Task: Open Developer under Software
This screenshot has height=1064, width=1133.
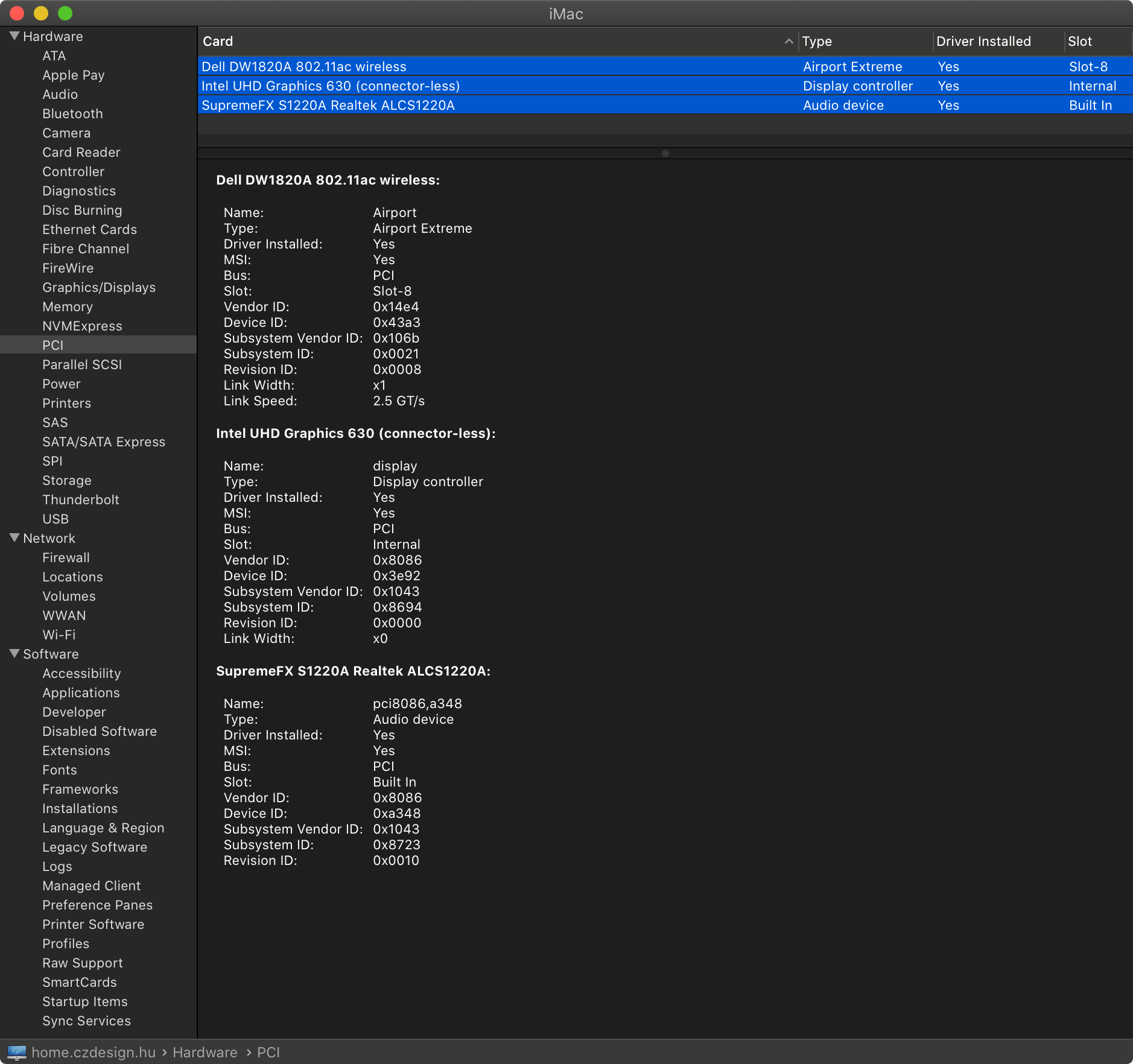Action: tap(74, 712)
